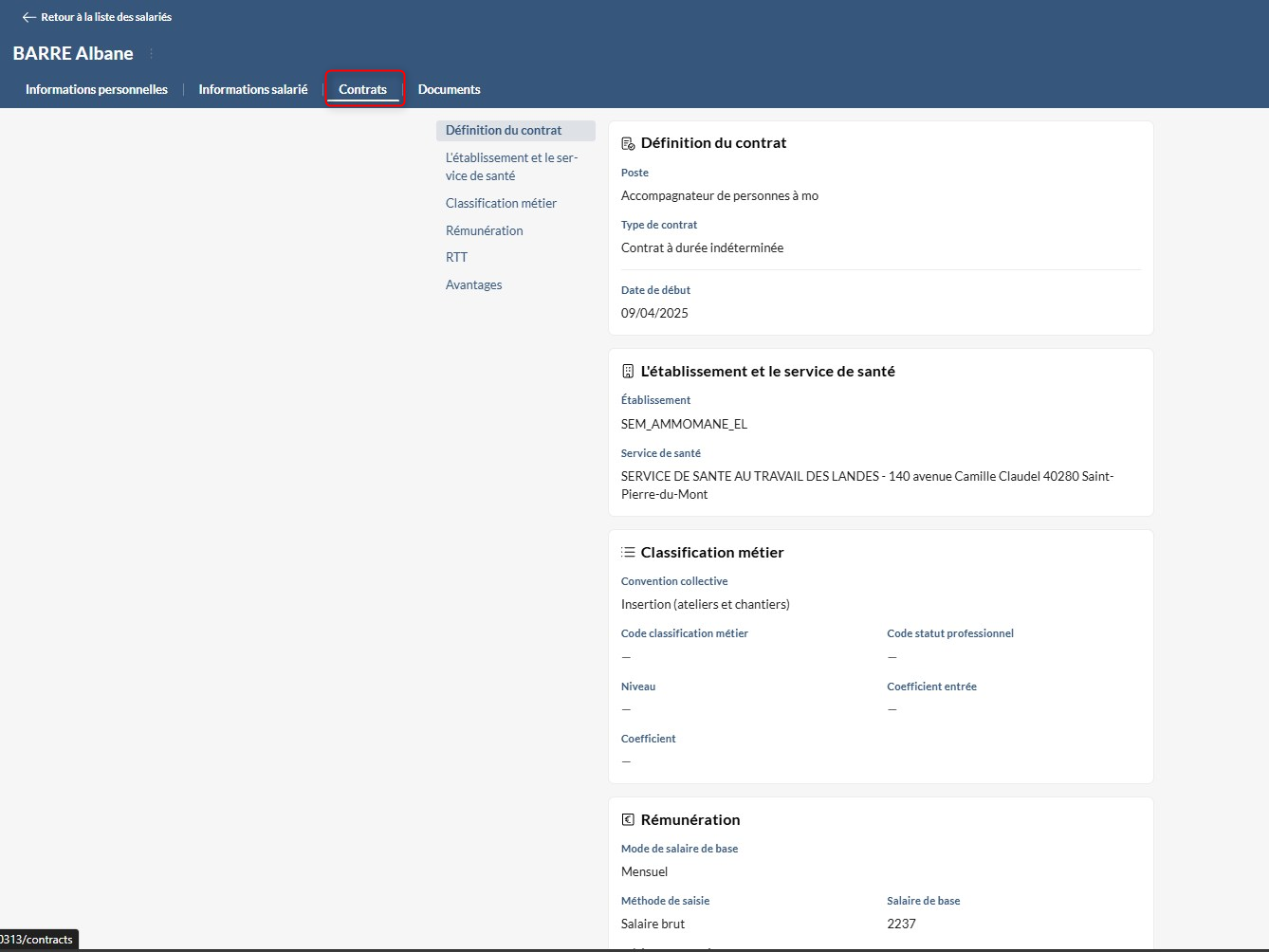Click the start date value 09/04/2025
The width and height of the screenshot is (1269, 952).
(x=654, y=313)
